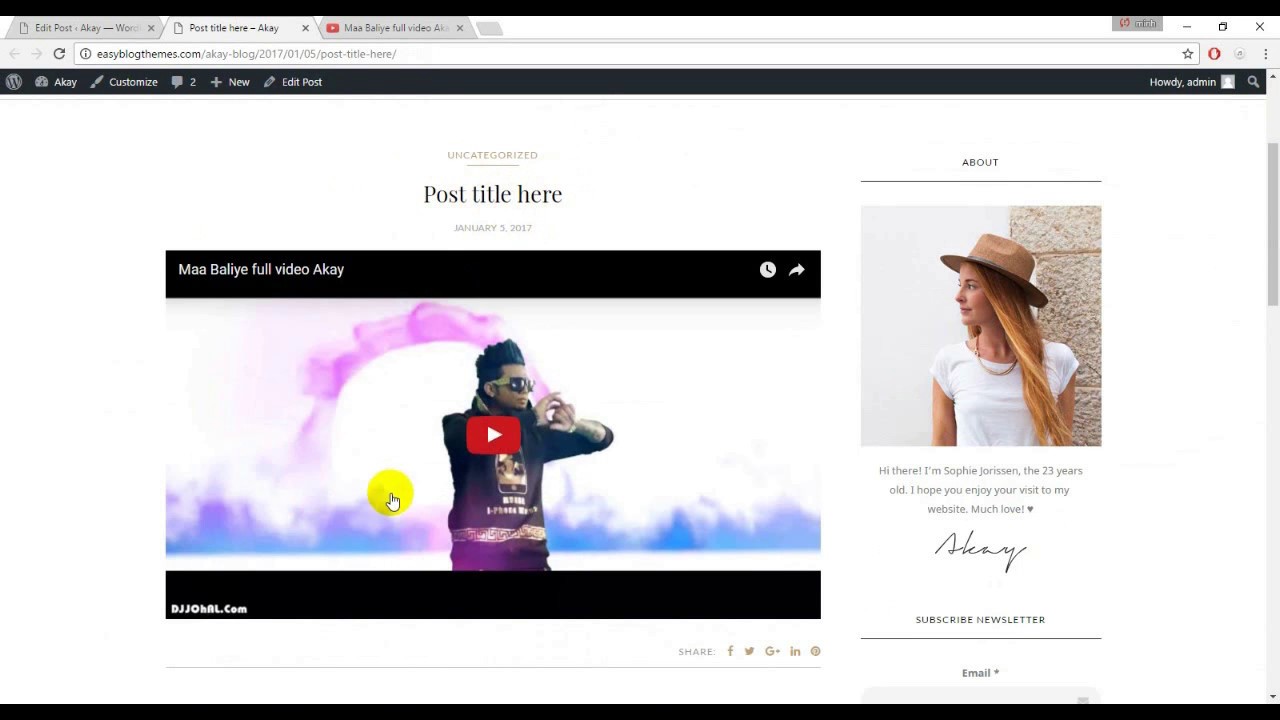Click the Akay signature image
This screenshot has height=720, width=1280.
point(981,551)
